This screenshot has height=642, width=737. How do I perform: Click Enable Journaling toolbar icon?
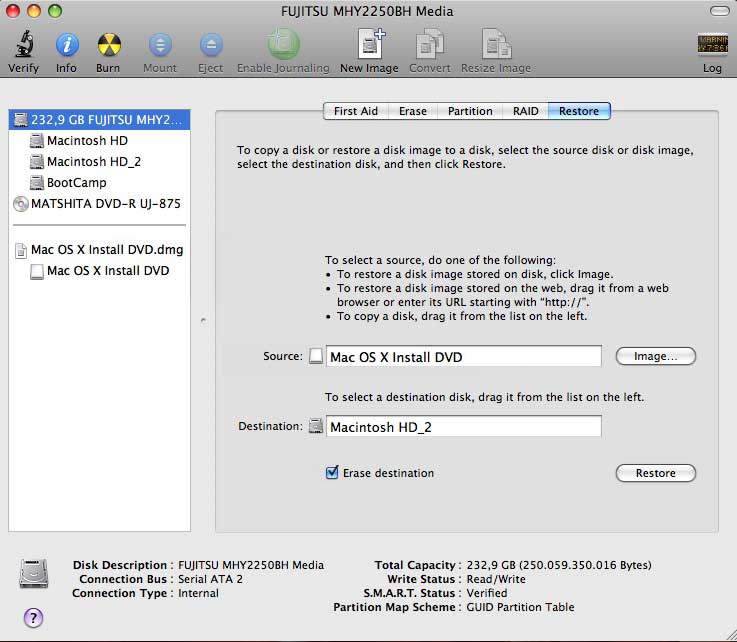tap(283, 44)
